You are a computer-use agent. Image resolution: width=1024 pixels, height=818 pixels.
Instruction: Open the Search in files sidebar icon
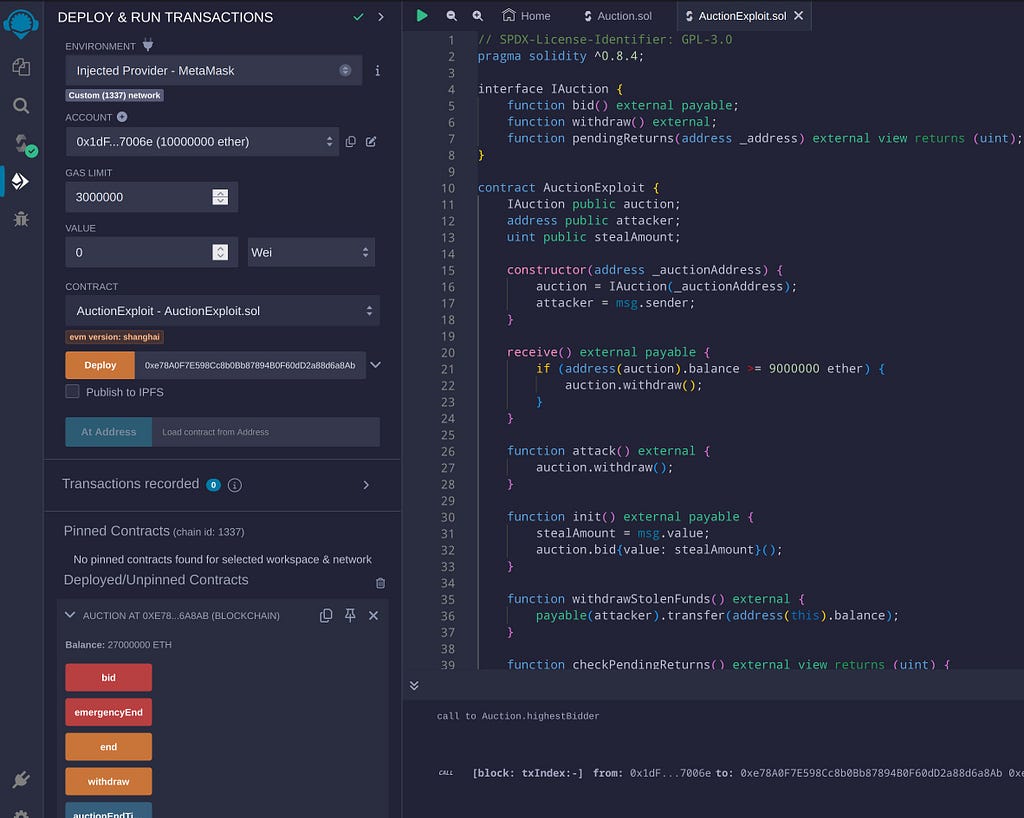[x=21, y=106]
